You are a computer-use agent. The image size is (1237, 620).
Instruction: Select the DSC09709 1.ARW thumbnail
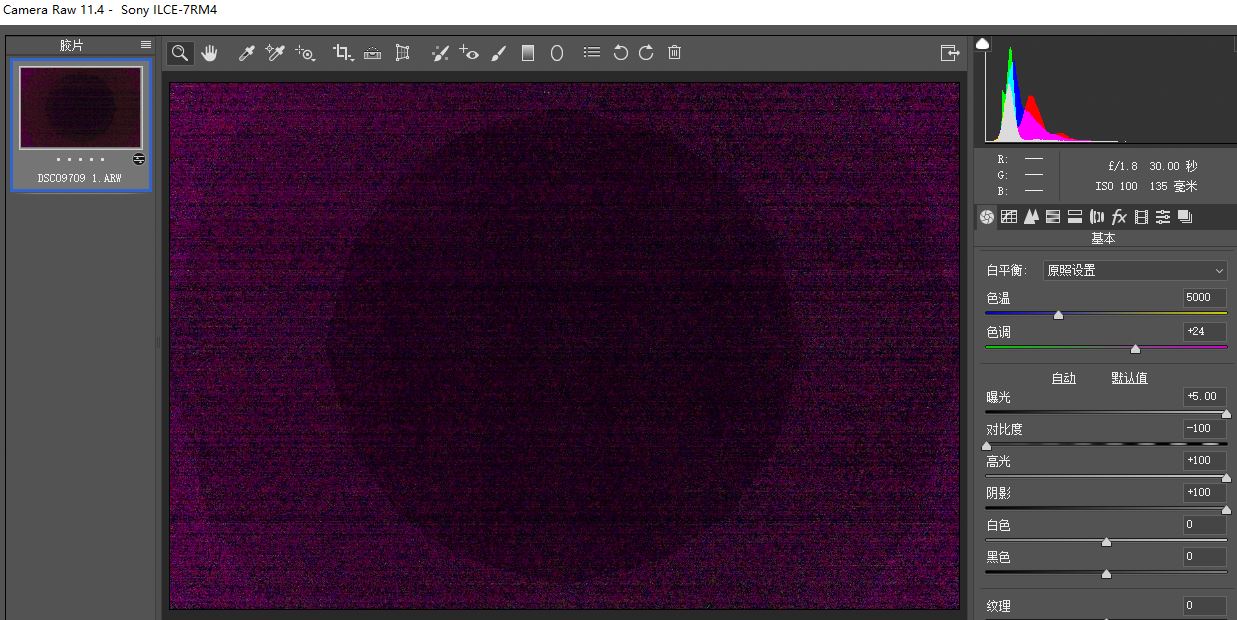pos(81,107)
